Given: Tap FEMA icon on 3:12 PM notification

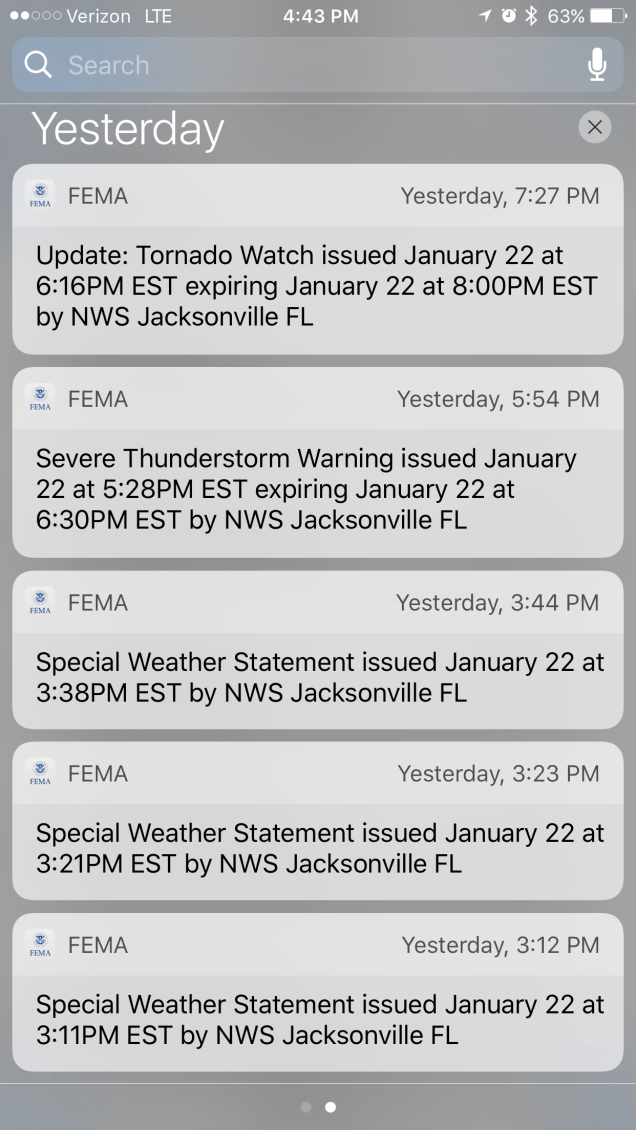Looking at the screenshot, I should (40, 944).
